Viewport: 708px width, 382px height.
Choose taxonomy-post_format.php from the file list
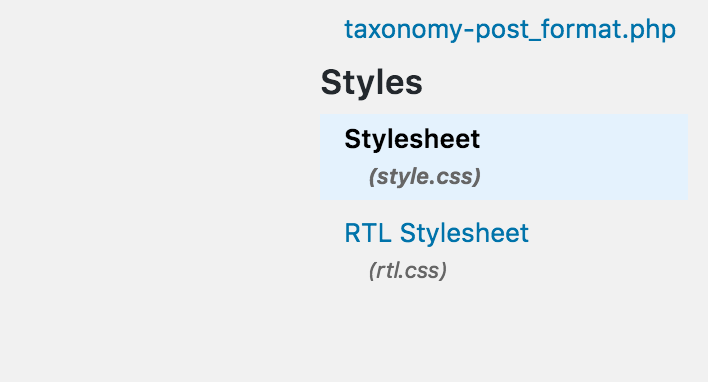(x=510, y=30)
